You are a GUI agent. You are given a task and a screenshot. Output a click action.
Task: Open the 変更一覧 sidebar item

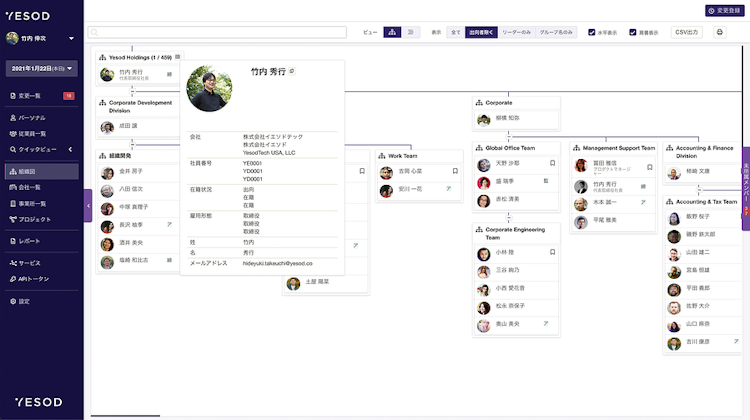point(42,96)
